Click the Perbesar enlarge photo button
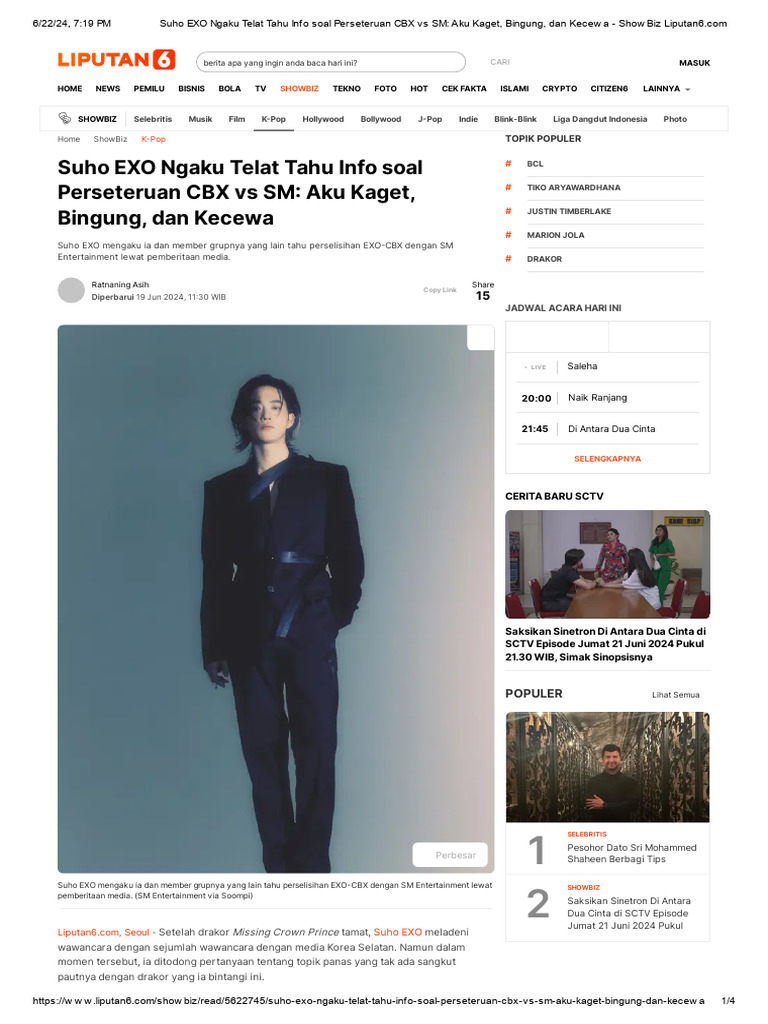This screenshot has height=1024, width=768. click(x=450, y=855)
